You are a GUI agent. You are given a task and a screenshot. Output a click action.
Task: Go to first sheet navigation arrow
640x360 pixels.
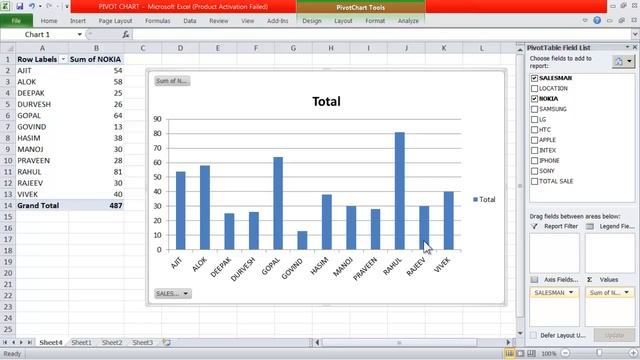(5, 342)
